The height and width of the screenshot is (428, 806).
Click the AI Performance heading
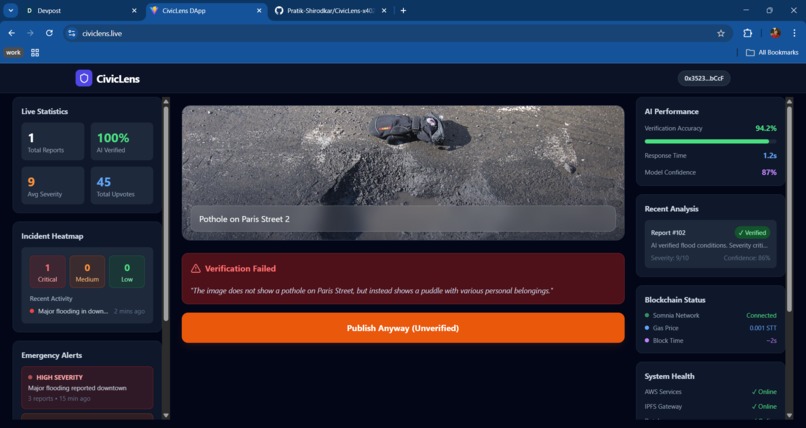[671, 111]
